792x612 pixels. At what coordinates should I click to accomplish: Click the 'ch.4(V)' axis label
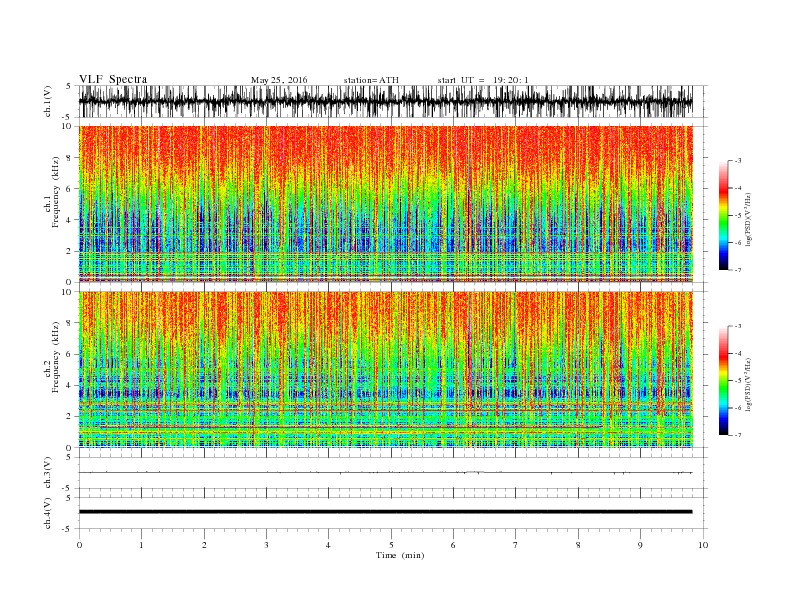(x=48, y=513)
